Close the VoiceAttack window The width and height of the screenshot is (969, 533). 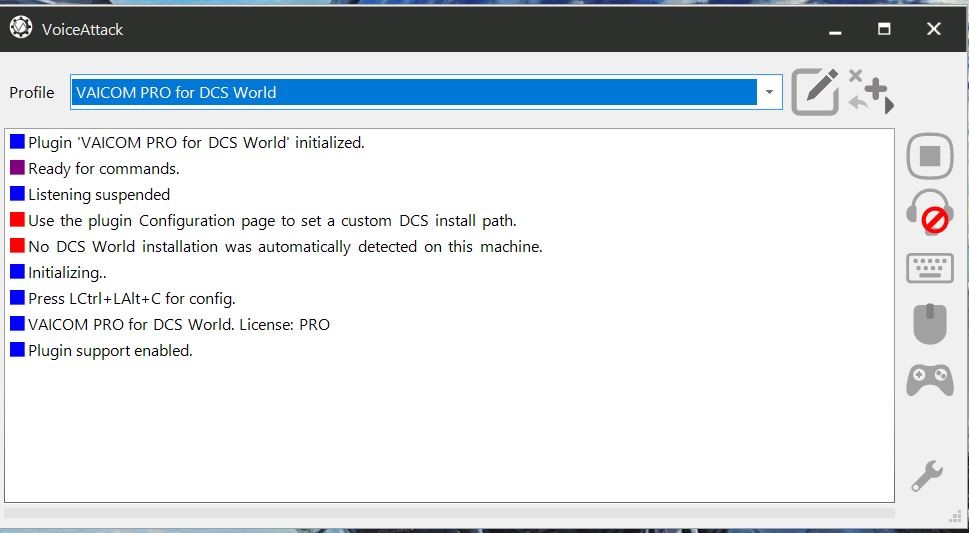(x=934, y=29)
